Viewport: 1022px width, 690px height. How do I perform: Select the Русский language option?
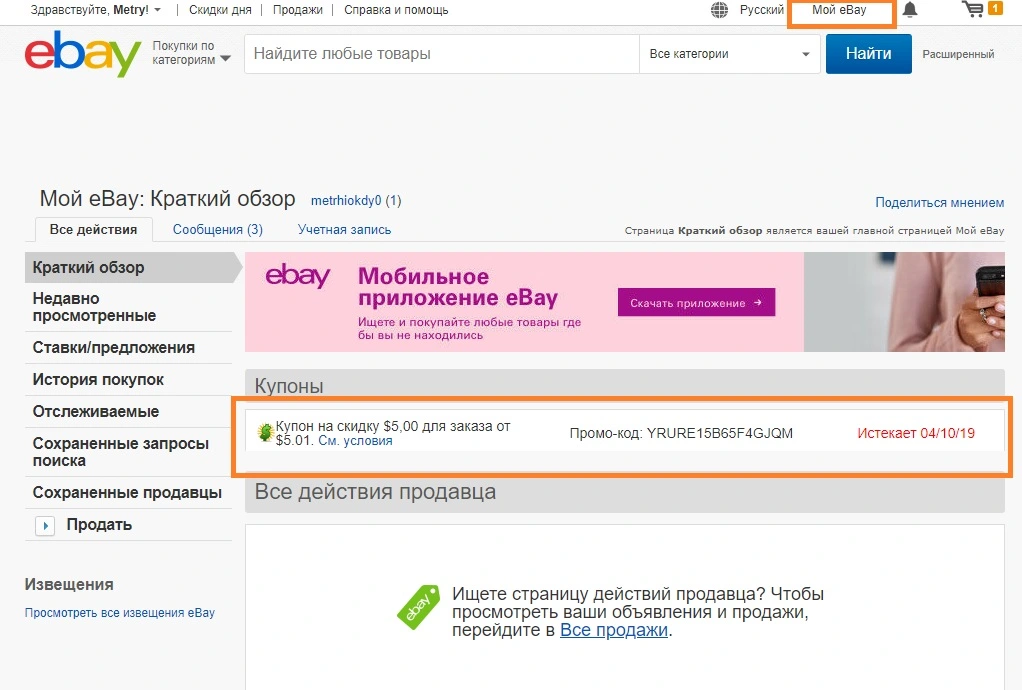coord(761,10)
